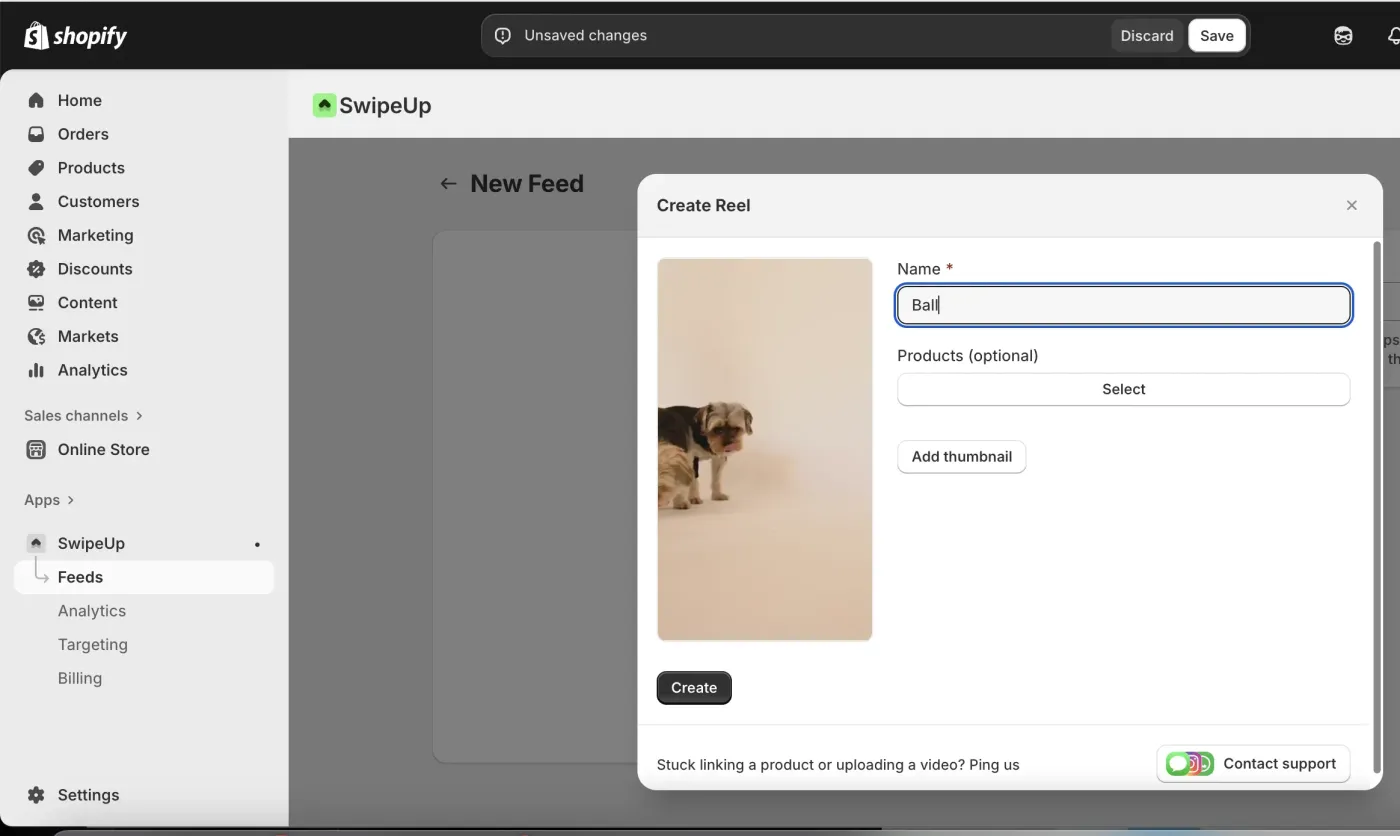Save the unsaved changes
1400x836 pixels.
[x=1216, y=35]
